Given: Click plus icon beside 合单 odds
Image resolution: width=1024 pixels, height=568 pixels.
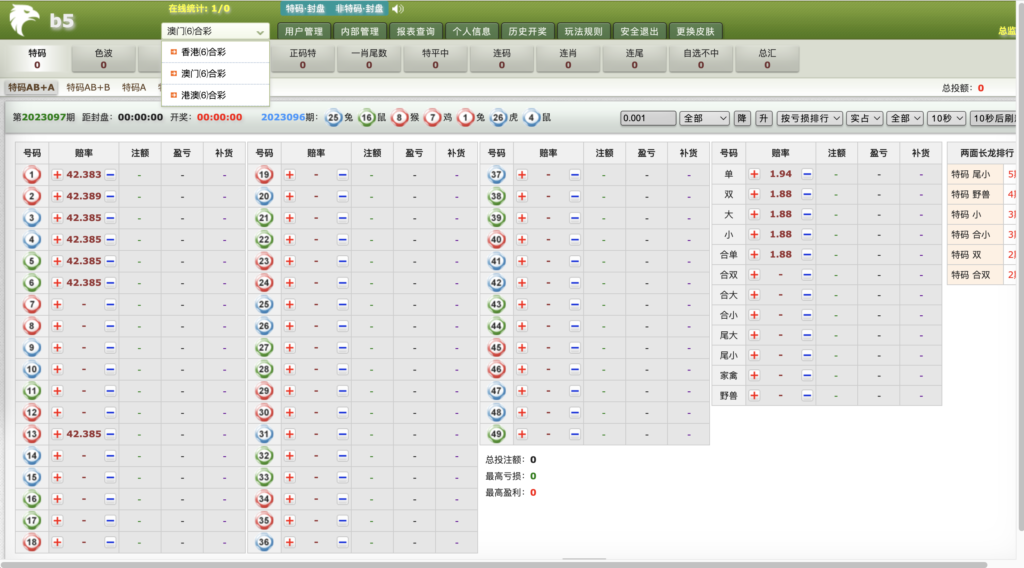Looking at the screenshot, I should click(755, 254).
